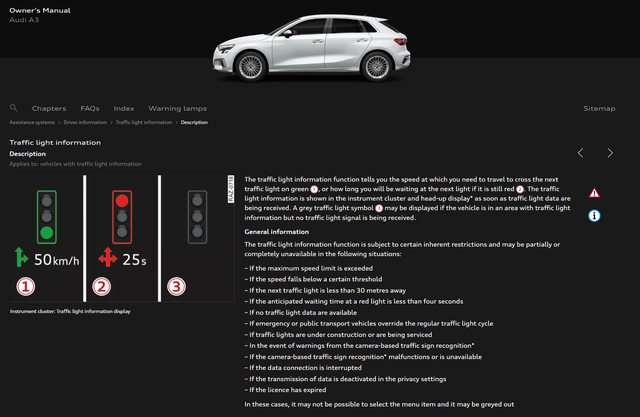Go to Traffic light information breadcrumb
The height and width of the screenshot is (417, 640).
coord(144,122)
